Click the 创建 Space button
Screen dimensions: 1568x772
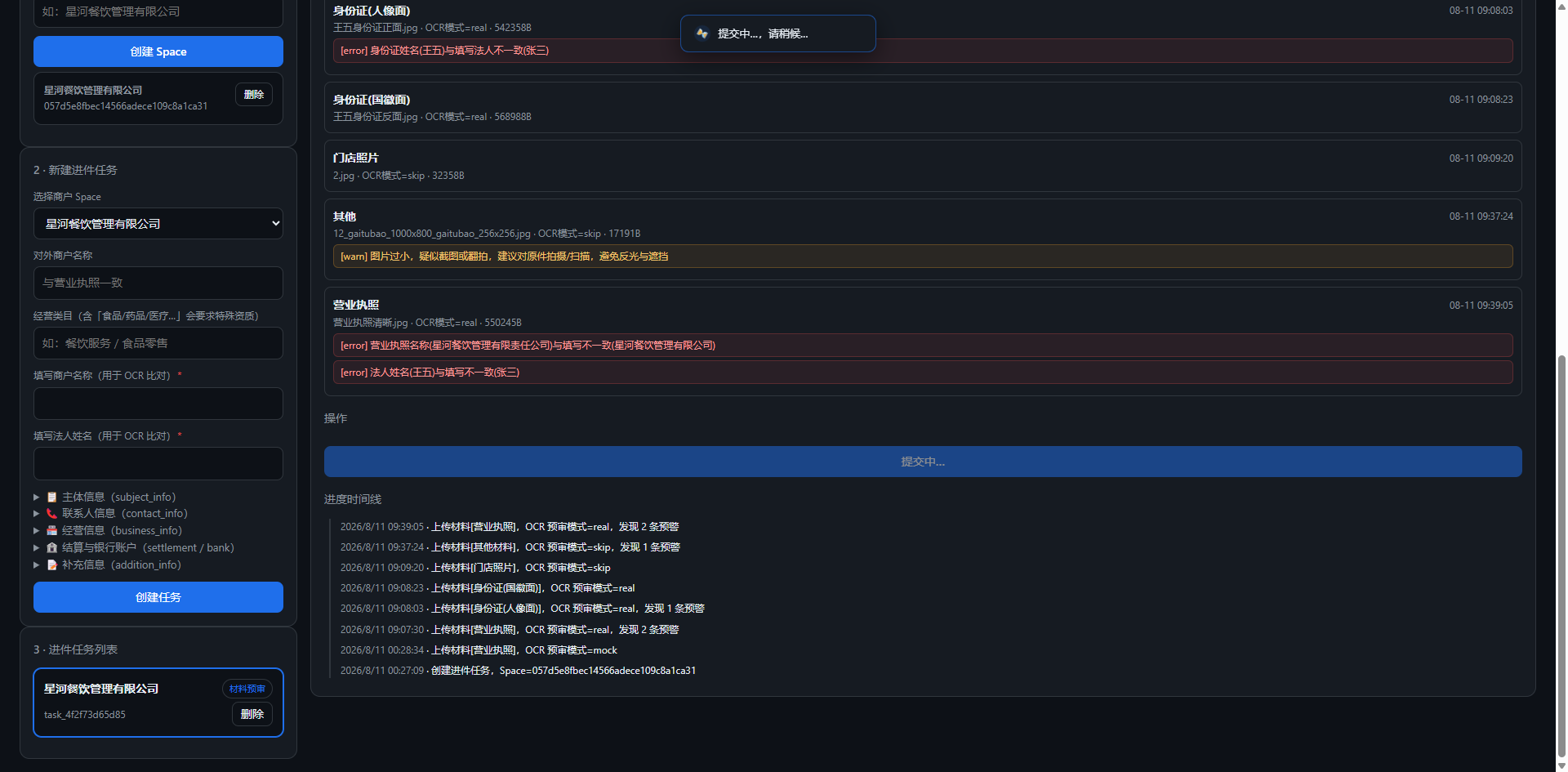[158, 51]
